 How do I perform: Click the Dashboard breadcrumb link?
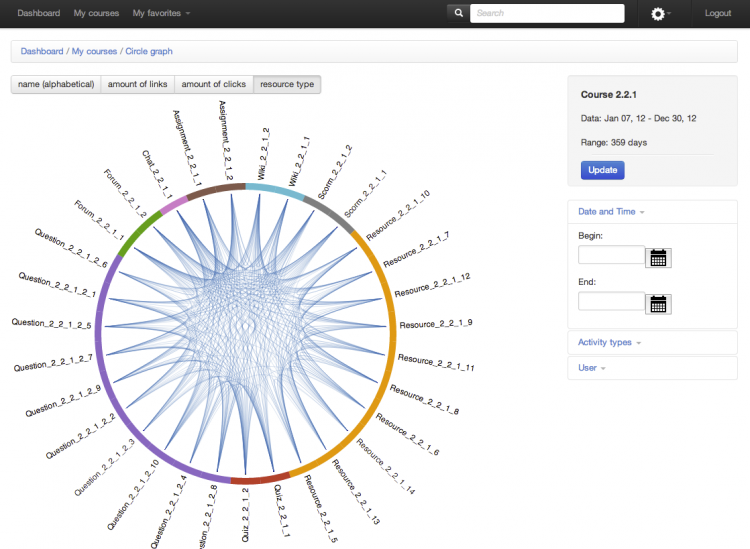tap(41, 50)
